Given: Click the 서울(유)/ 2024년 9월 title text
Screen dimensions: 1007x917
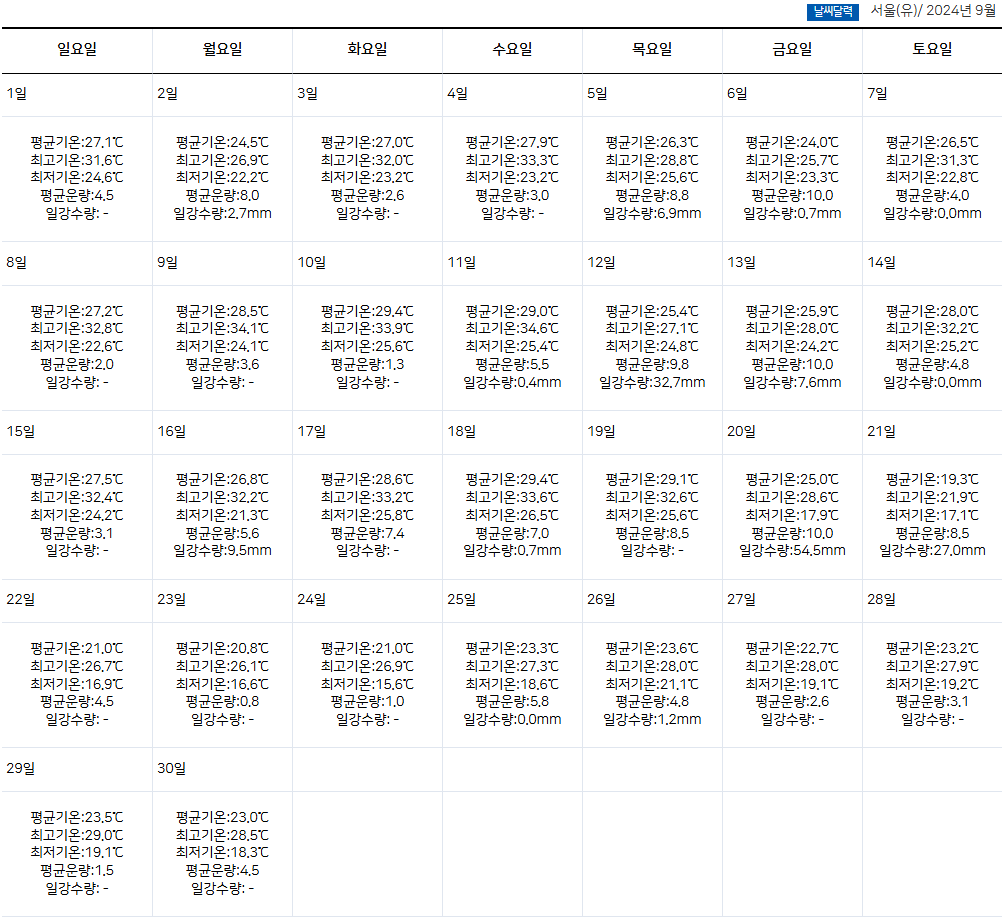Looking at the screenshot, I should [932, 11].
